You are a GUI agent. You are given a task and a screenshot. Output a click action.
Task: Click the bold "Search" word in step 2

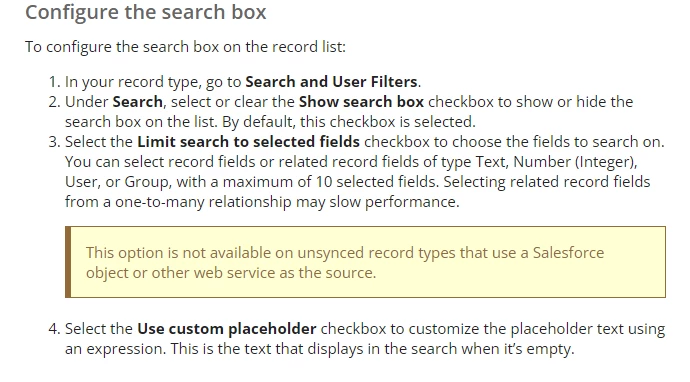click(x=137, y=102)
